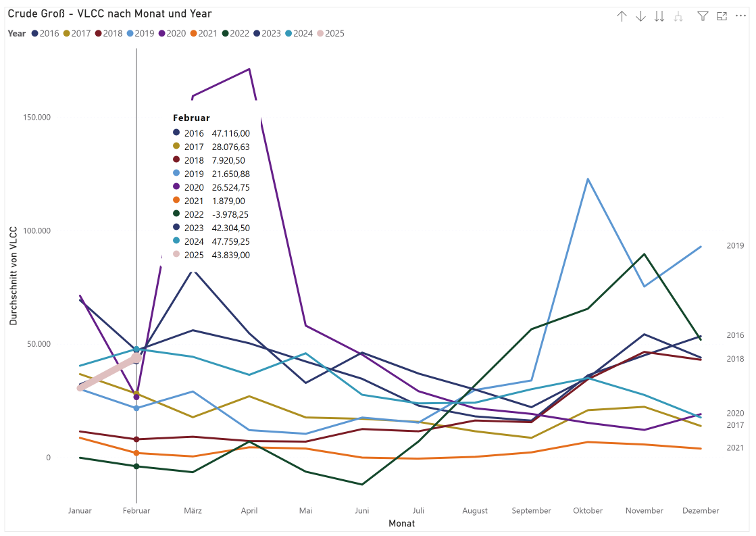
Task: Toggle the 2020 series in legend
Action: click(x=171, y=33)
